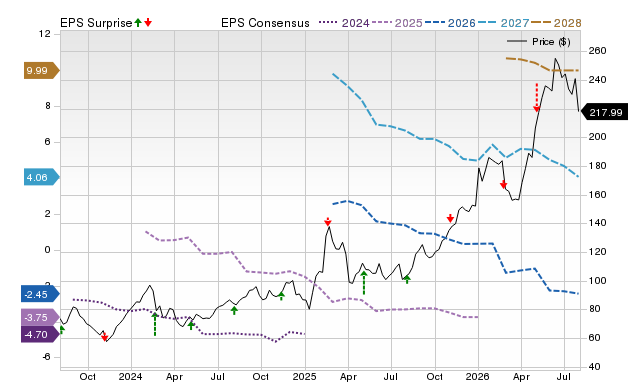This screenshot has width=640, height=382.
Task: Select the 2025 EPS consensus legend entry
Action: 397,23
